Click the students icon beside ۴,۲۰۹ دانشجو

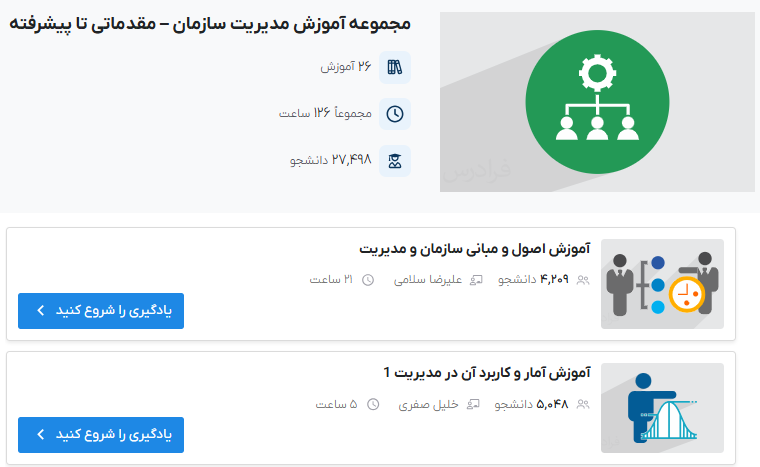(583, 280)
